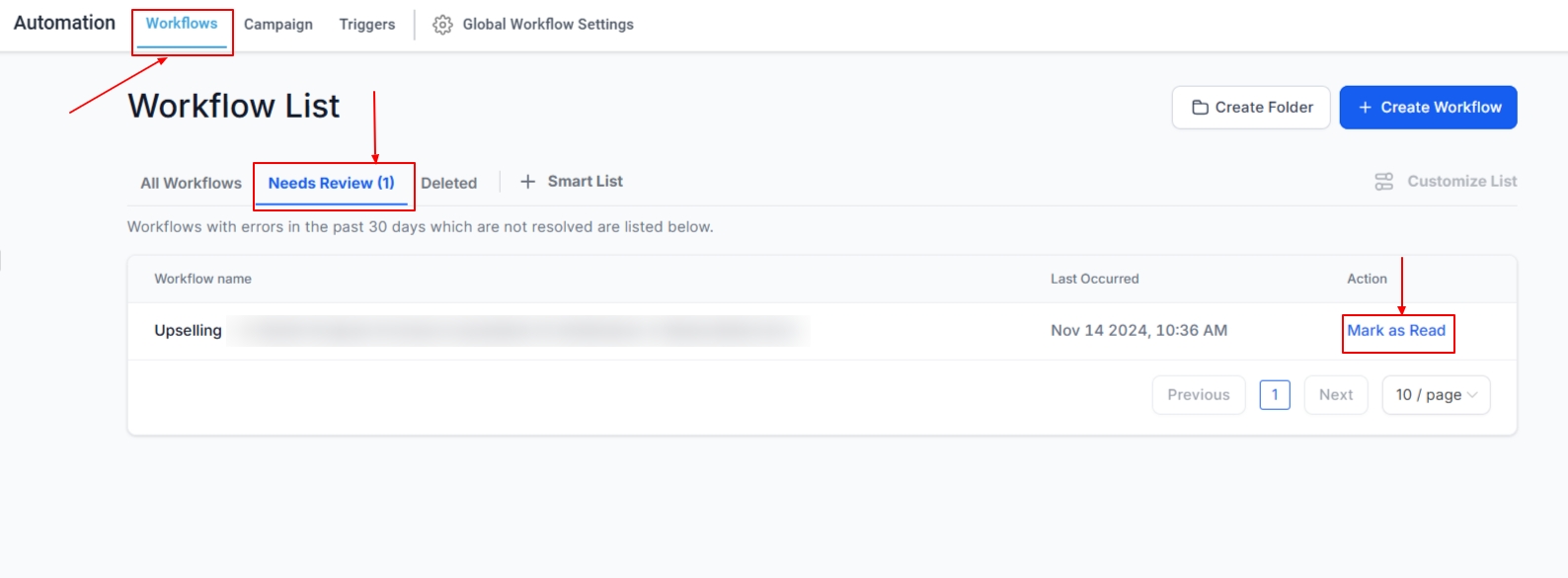This screenshot has height=578, width=1568.
Task: Show the All Workflows list
Action: click(191, 184)
